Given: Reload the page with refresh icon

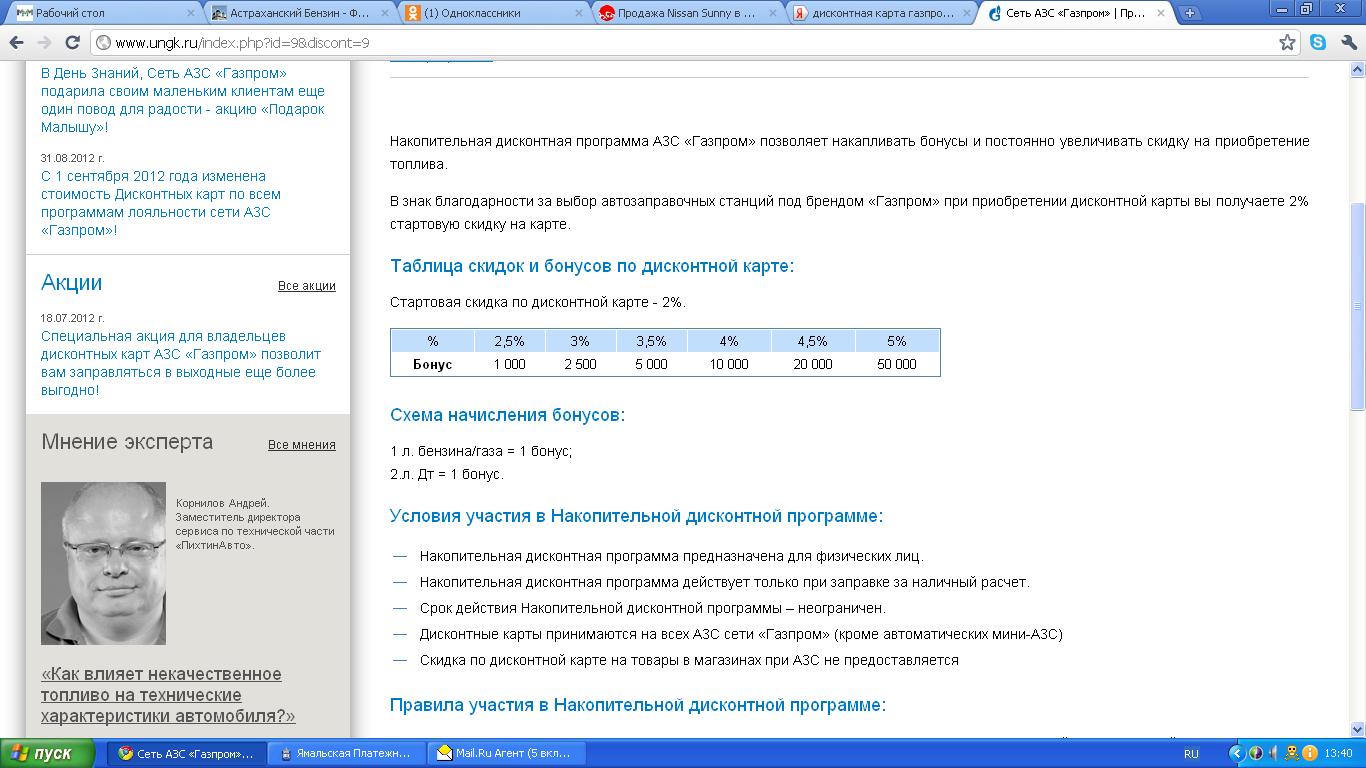Looking at the screenshot, I should click(72, 43).
